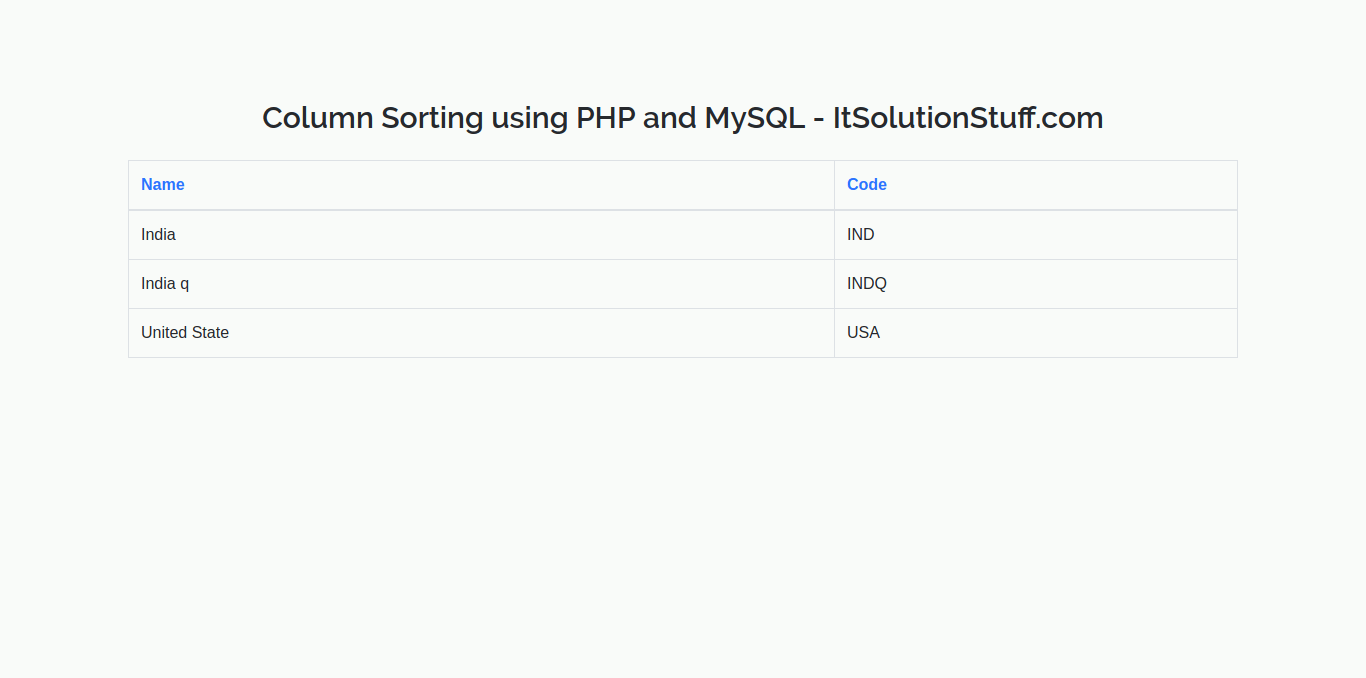This screenshot has height=678, width=1366.
Task: Select the INDQ code cell
Action: pos(1036,284)
